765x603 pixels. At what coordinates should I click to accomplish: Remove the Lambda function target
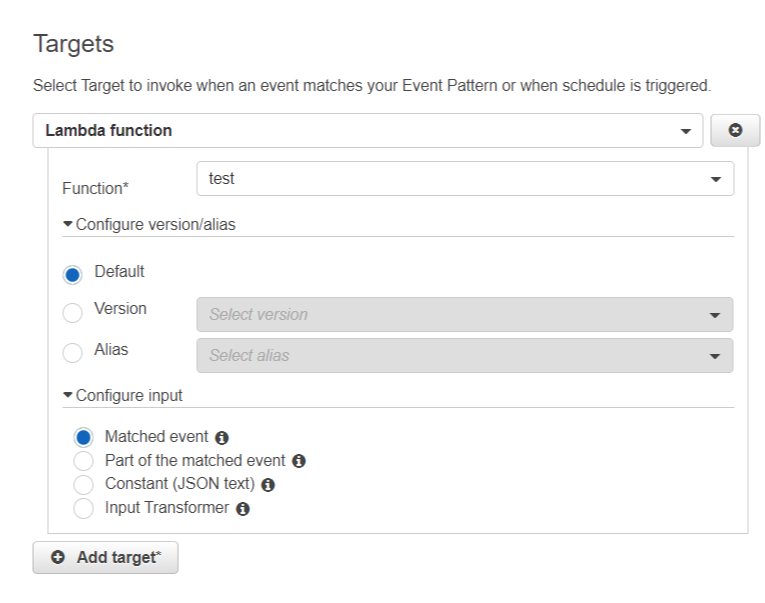pos(735,131)
